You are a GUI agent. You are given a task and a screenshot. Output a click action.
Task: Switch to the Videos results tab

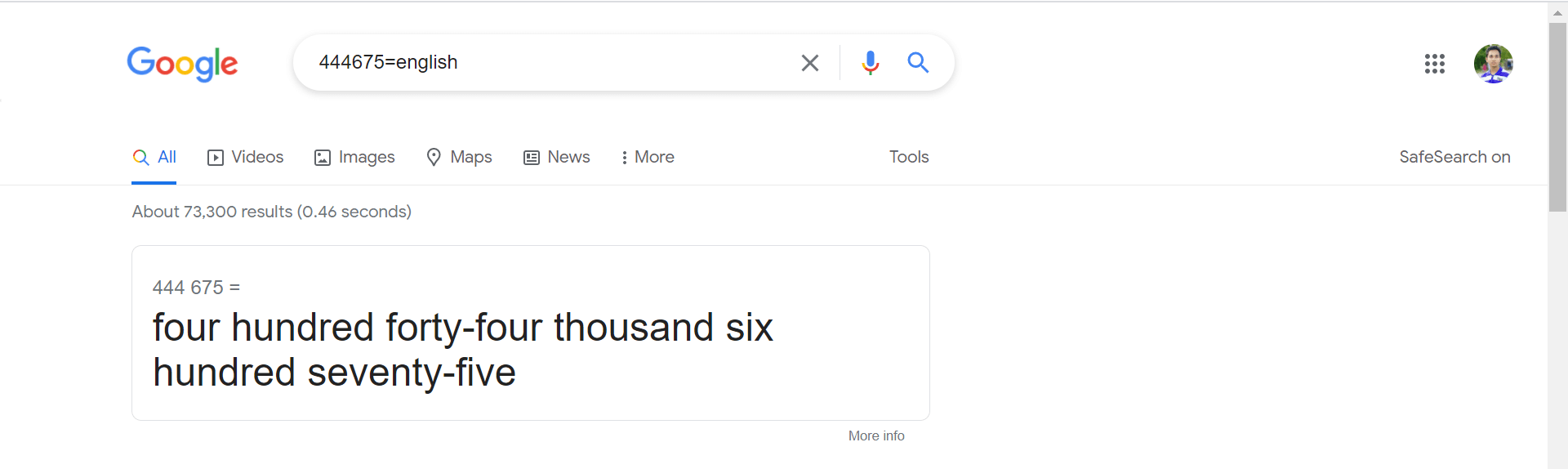245,157
